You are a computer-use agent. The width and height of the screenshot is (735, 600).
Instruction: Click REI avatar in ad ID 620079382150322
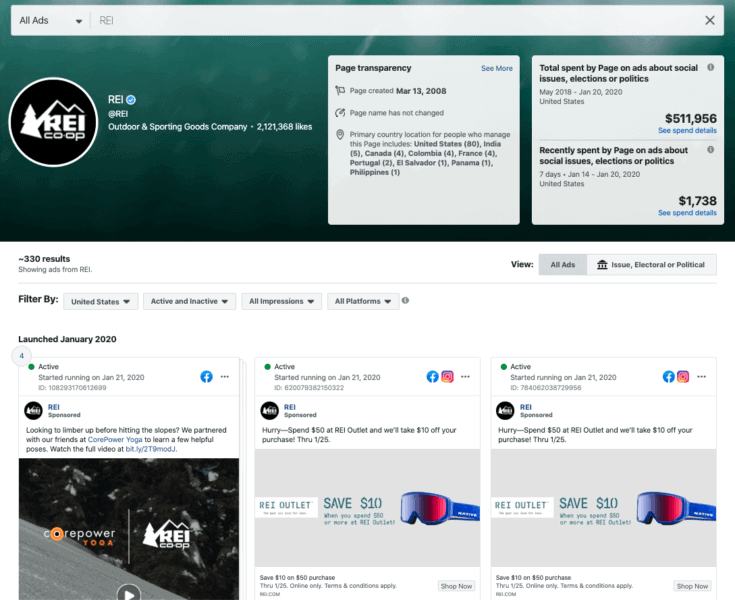pos(270,411)
